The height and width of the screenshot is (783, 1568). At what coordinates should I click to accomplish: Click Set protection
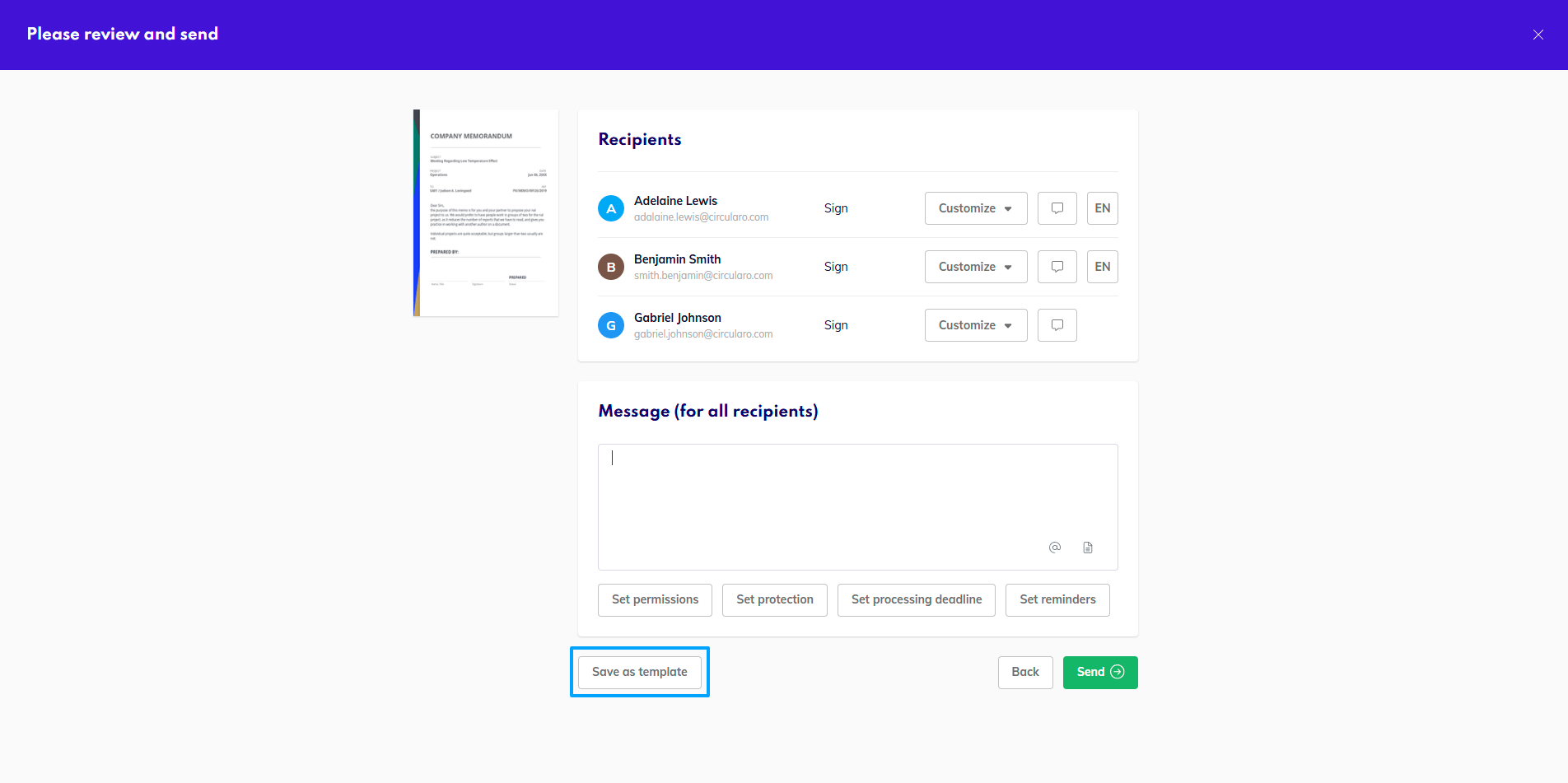774,599
